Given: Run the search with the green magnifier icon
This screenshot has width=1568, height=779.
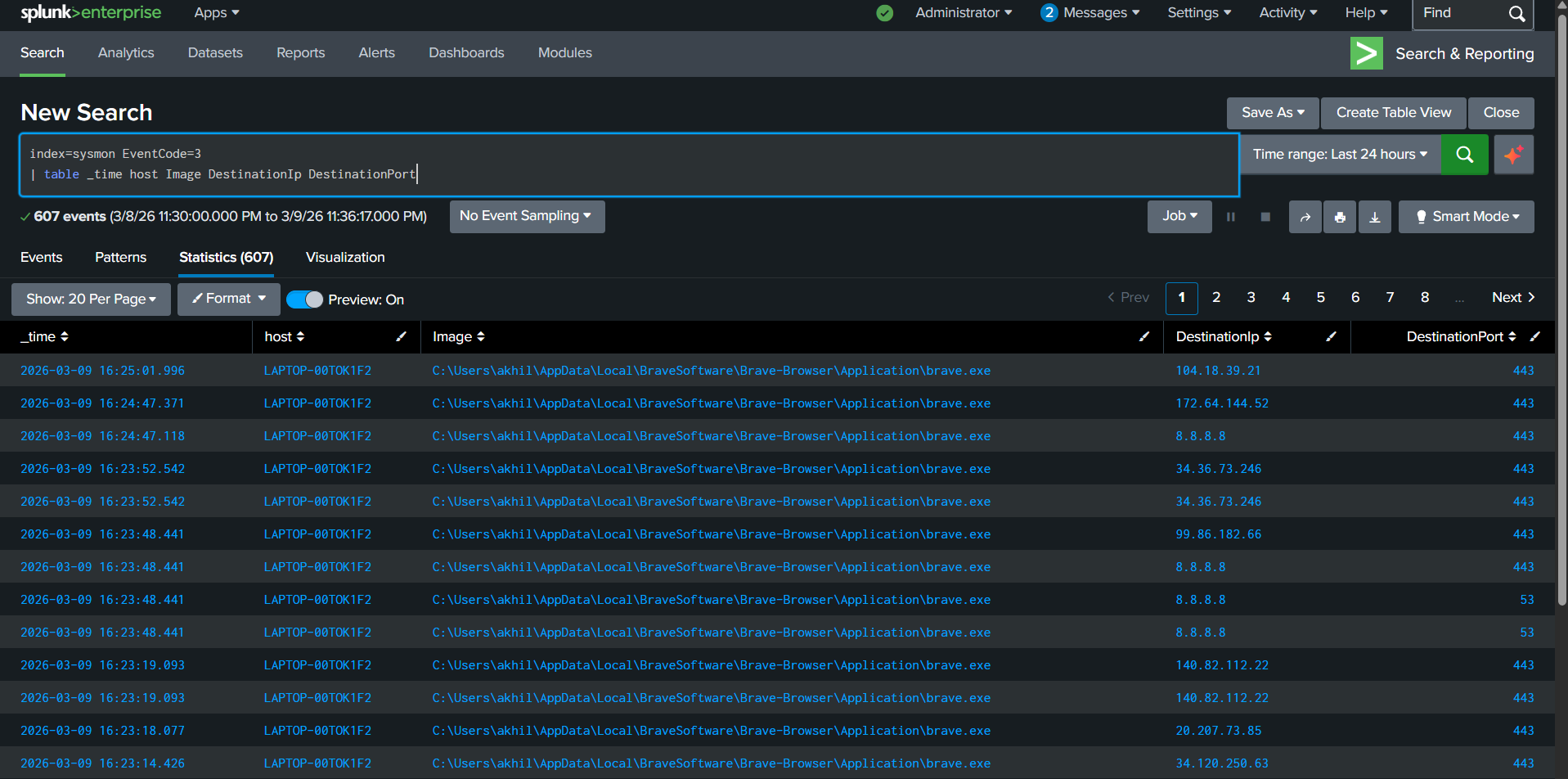Looking at the screenshot, I should tap(1464, 154).
